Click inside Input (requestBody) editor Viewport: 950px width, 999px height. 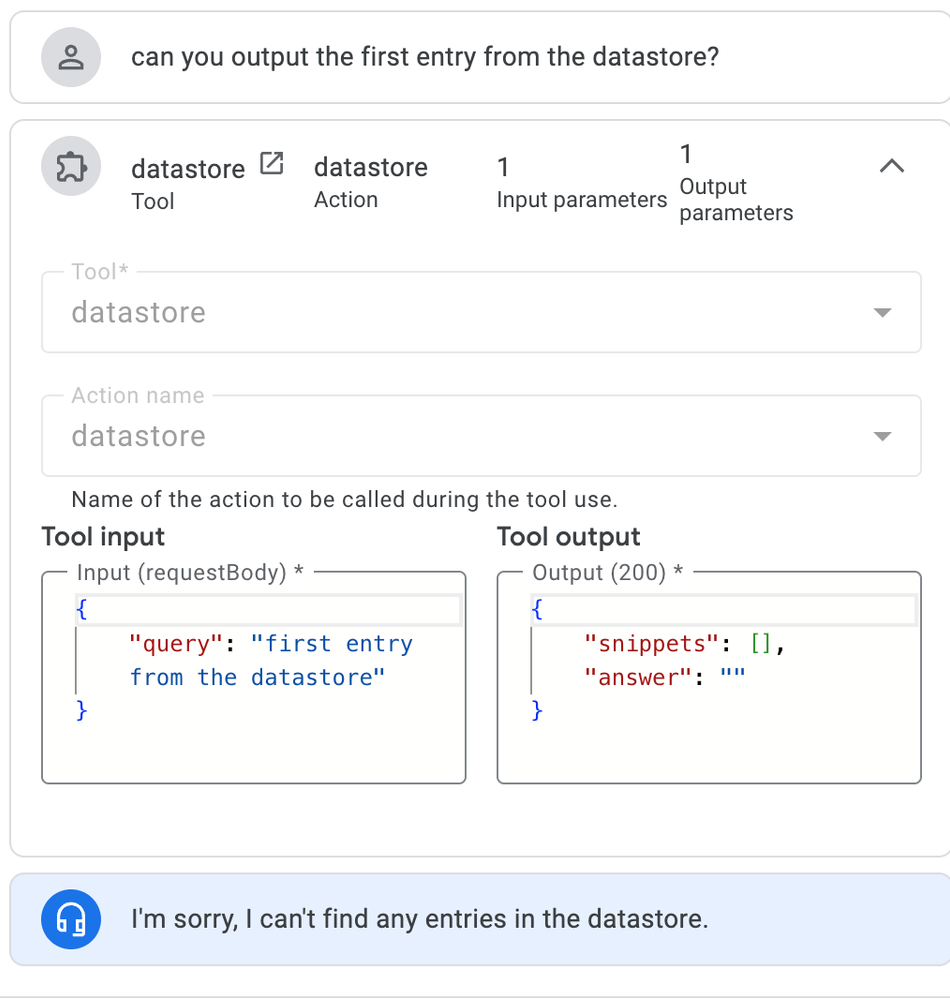pos(254,677)
